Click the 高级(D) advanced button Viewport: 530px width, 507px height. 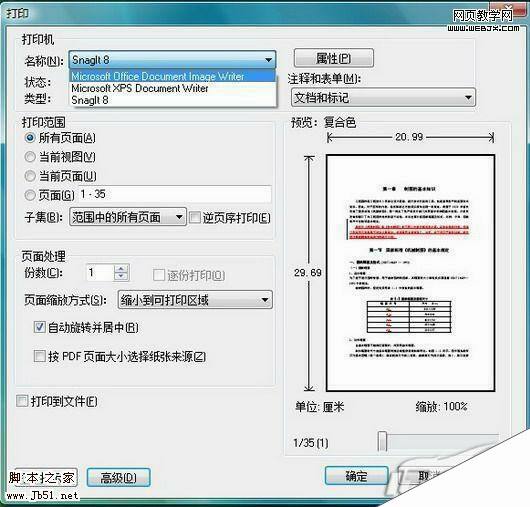click(119, 477)
